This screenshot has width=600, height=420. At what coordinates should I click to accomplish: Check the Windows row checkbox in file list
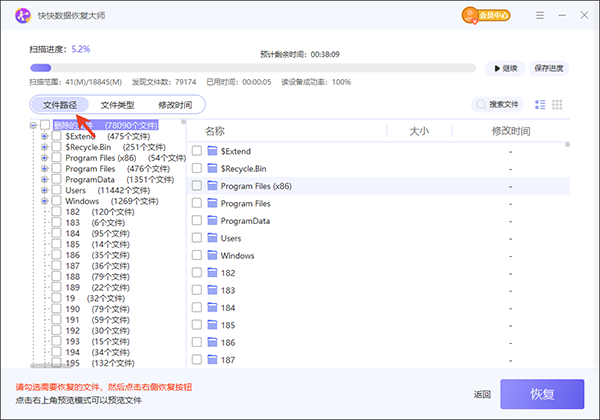[197, 255]
